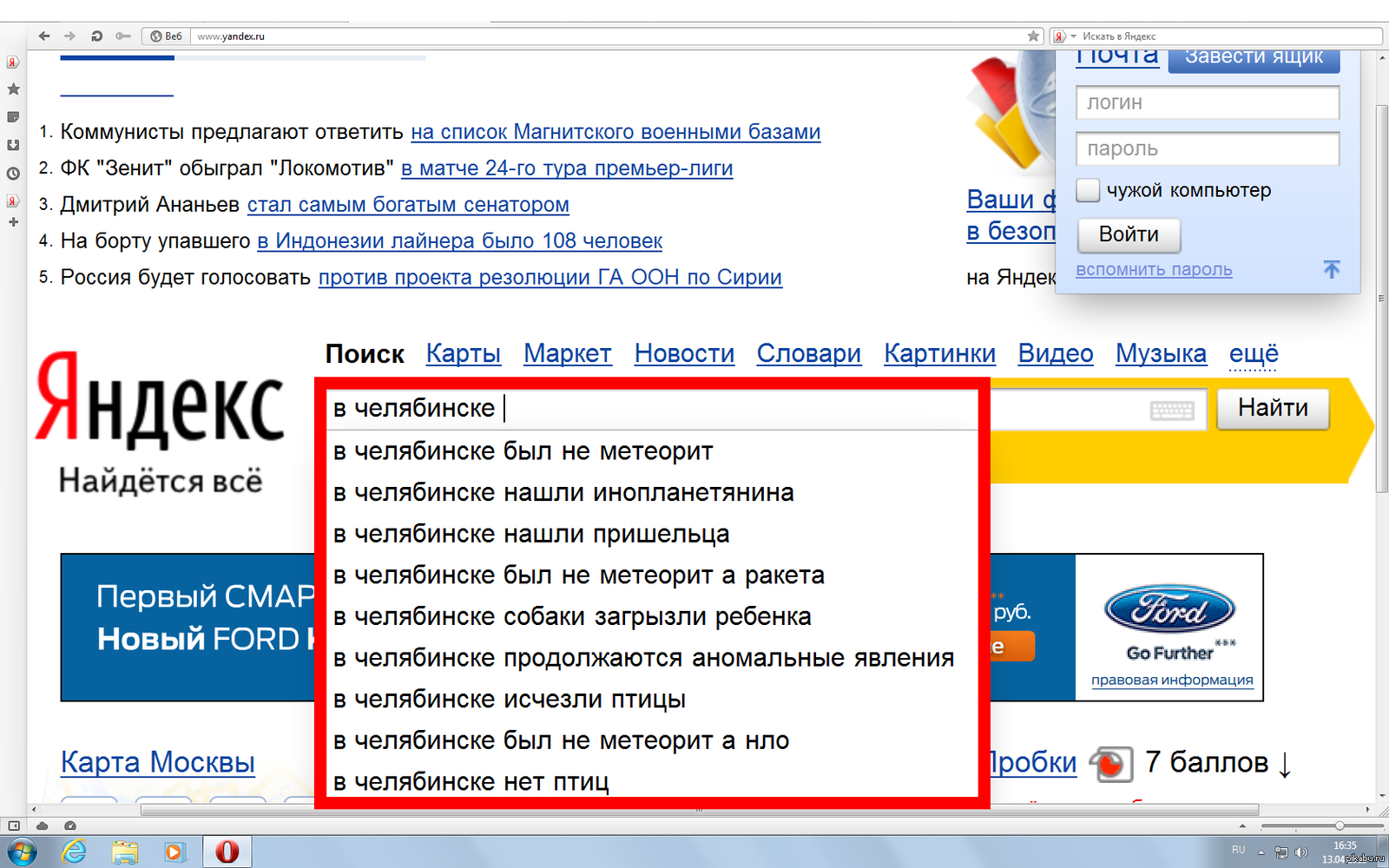Click the Yandex search input containing в челябинске
The height and width of the screenshot is (868, 1389).
click(x=651, y=408)
